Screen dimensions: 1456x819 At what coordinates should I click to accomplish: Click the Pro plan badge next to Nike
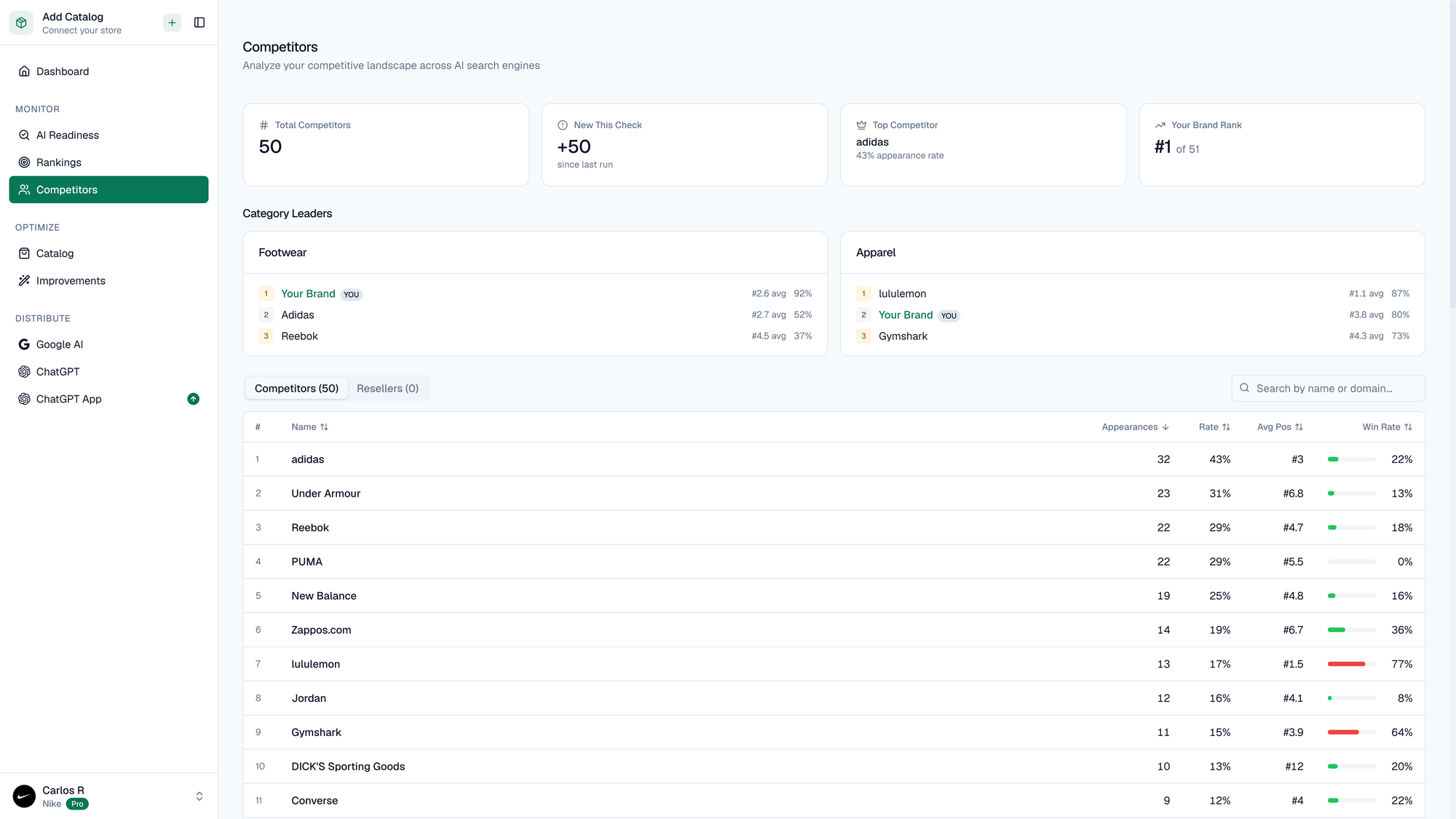point(77,804)
